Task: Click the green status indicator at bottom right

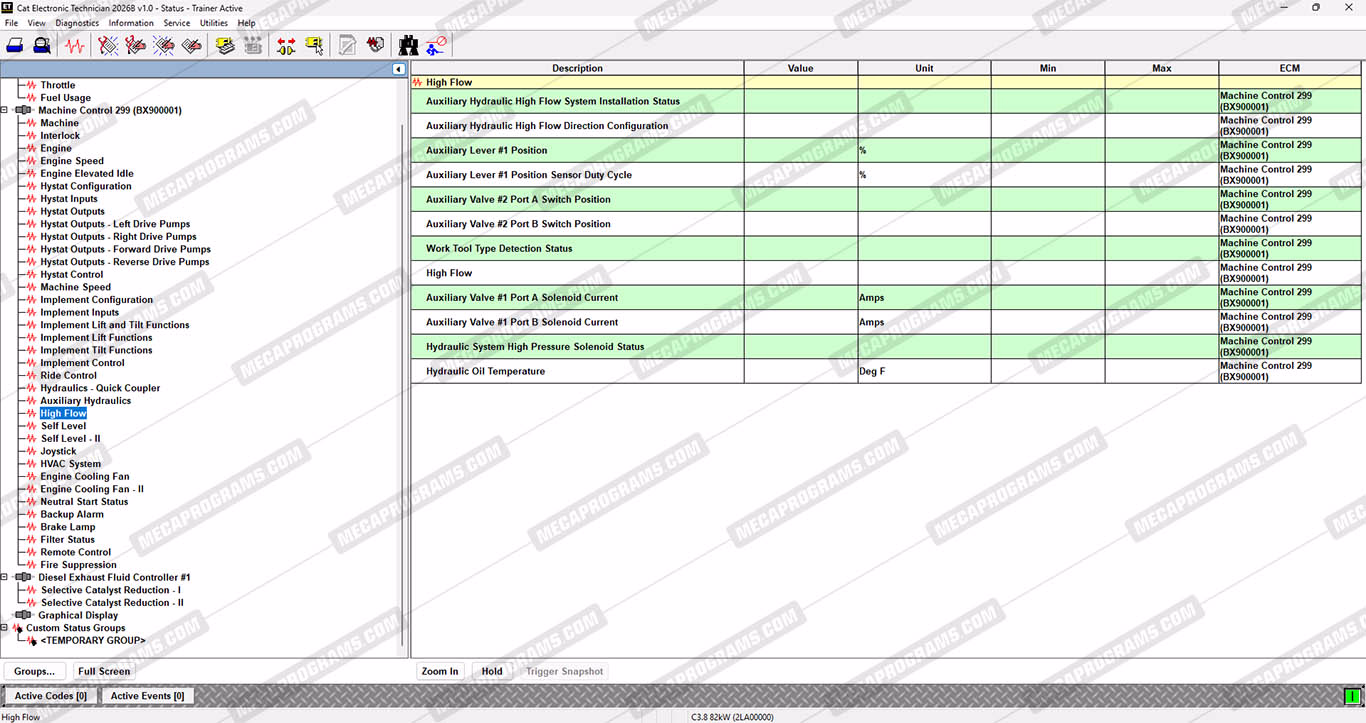Action: pyautogui.click(x=1353, y=696)
